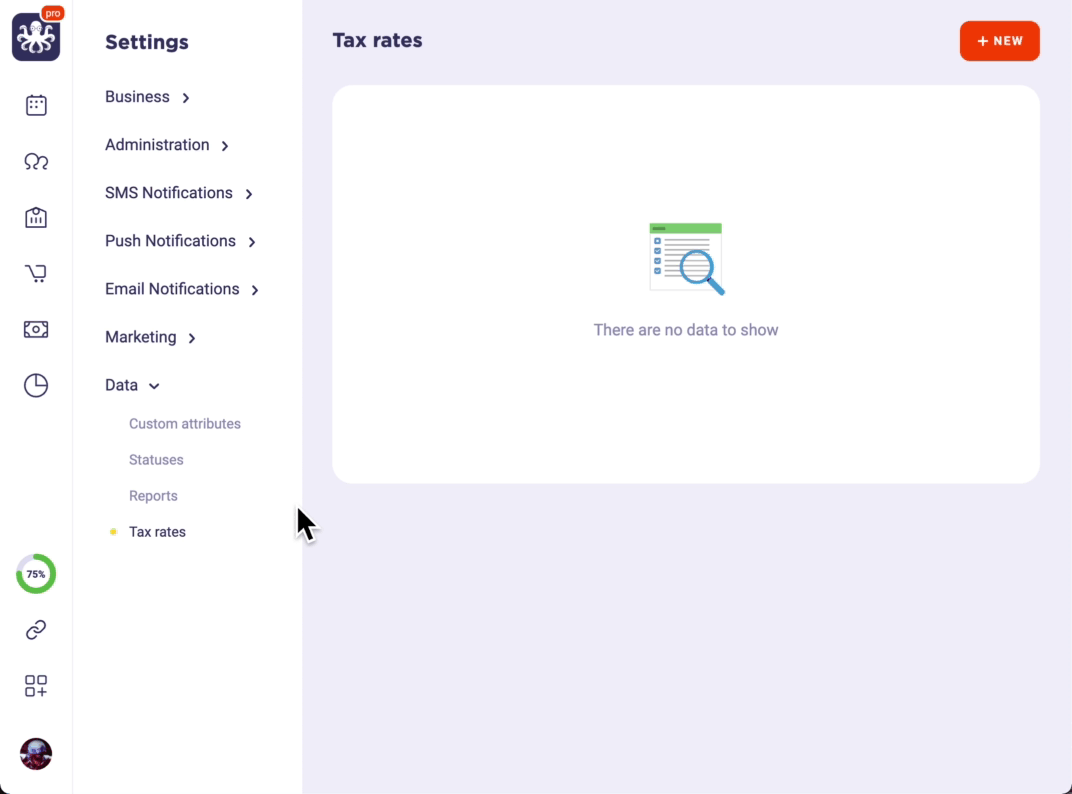Screen dimensions: 1072x794
Task: Click the inventory box icon in sidebar
Action: [36, 217]
